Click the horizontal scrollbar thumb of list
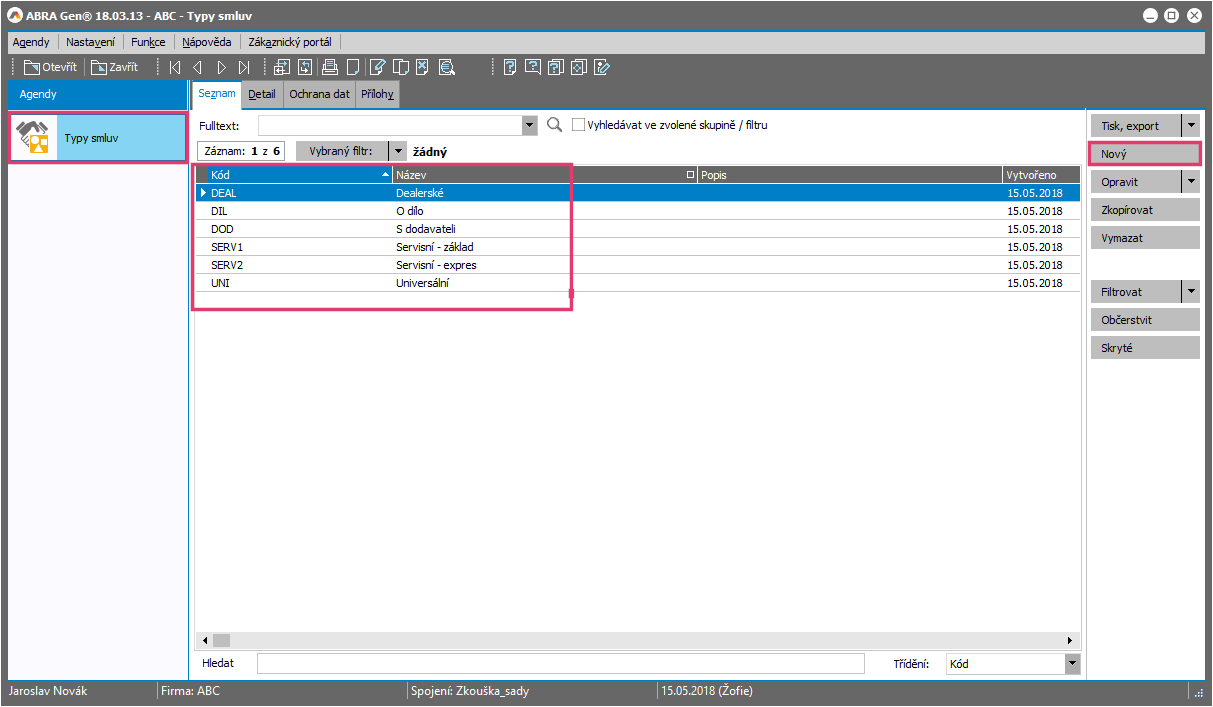This screenshot has height=707, width=1213. tap(221, 640)
